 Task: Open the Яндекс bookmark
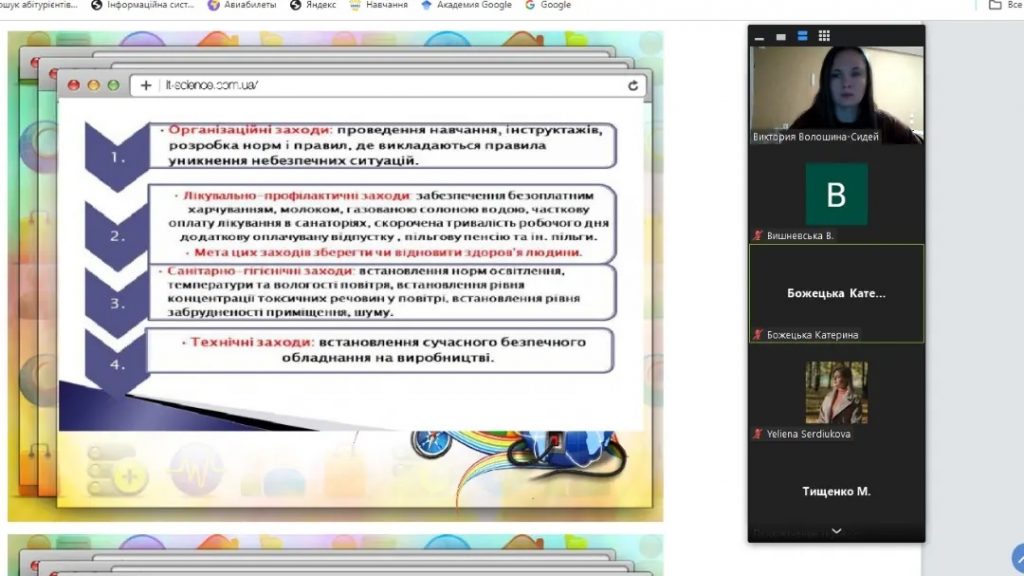312,5
